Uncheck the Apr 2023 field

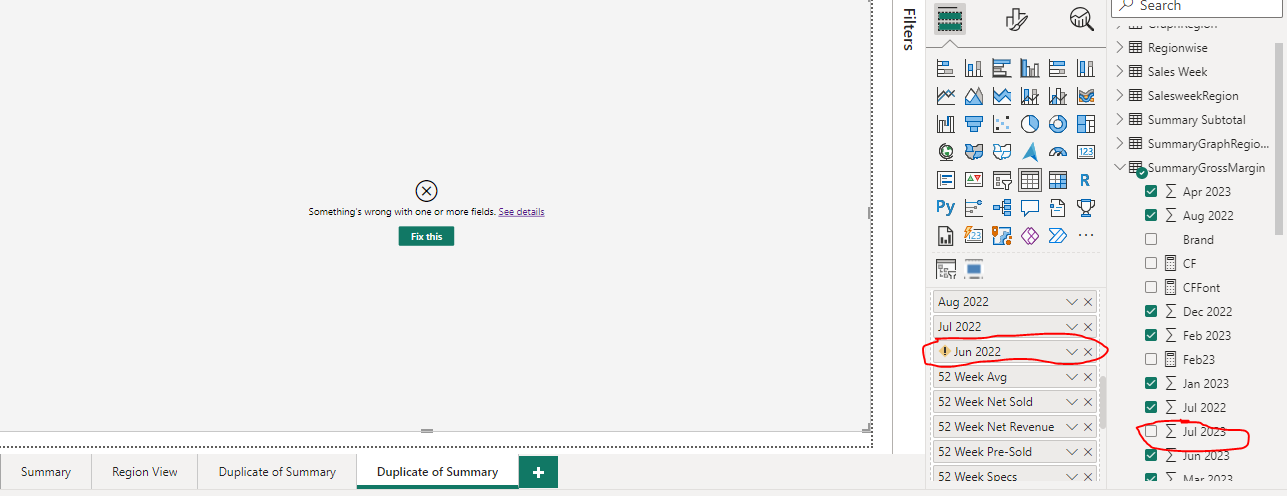coord(1151,191)
